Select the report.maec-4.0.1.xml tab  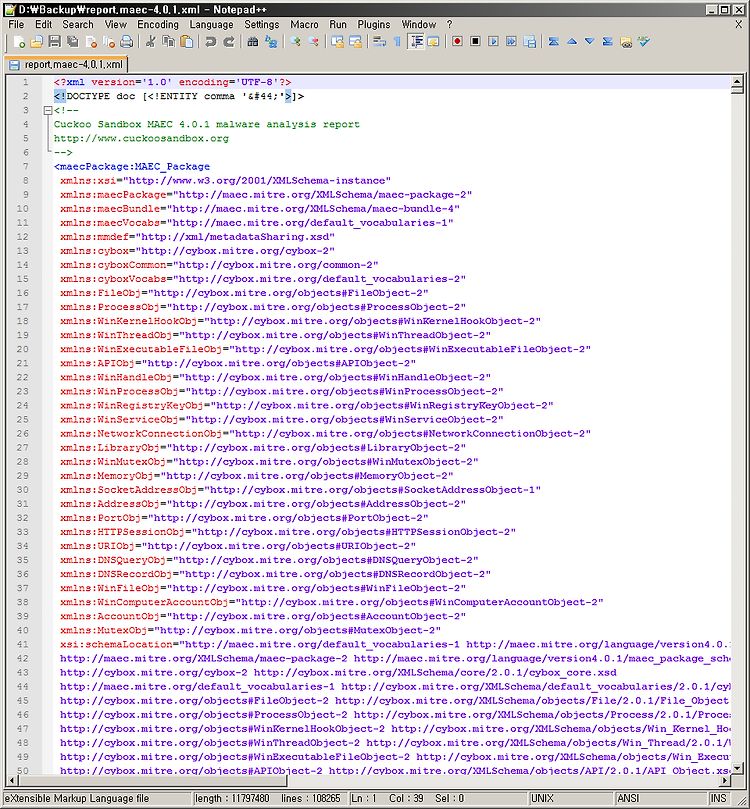click(66, 64)
